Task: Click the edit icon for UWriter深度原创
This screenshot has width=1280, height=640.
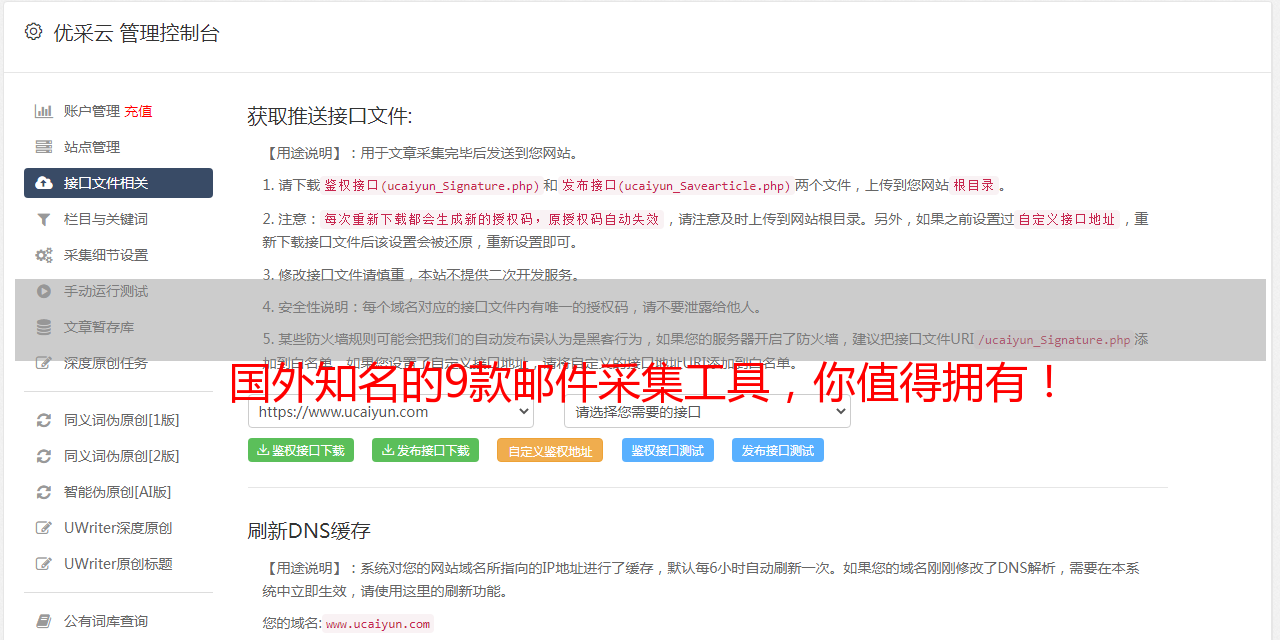Action: click(x=44, y=528)
